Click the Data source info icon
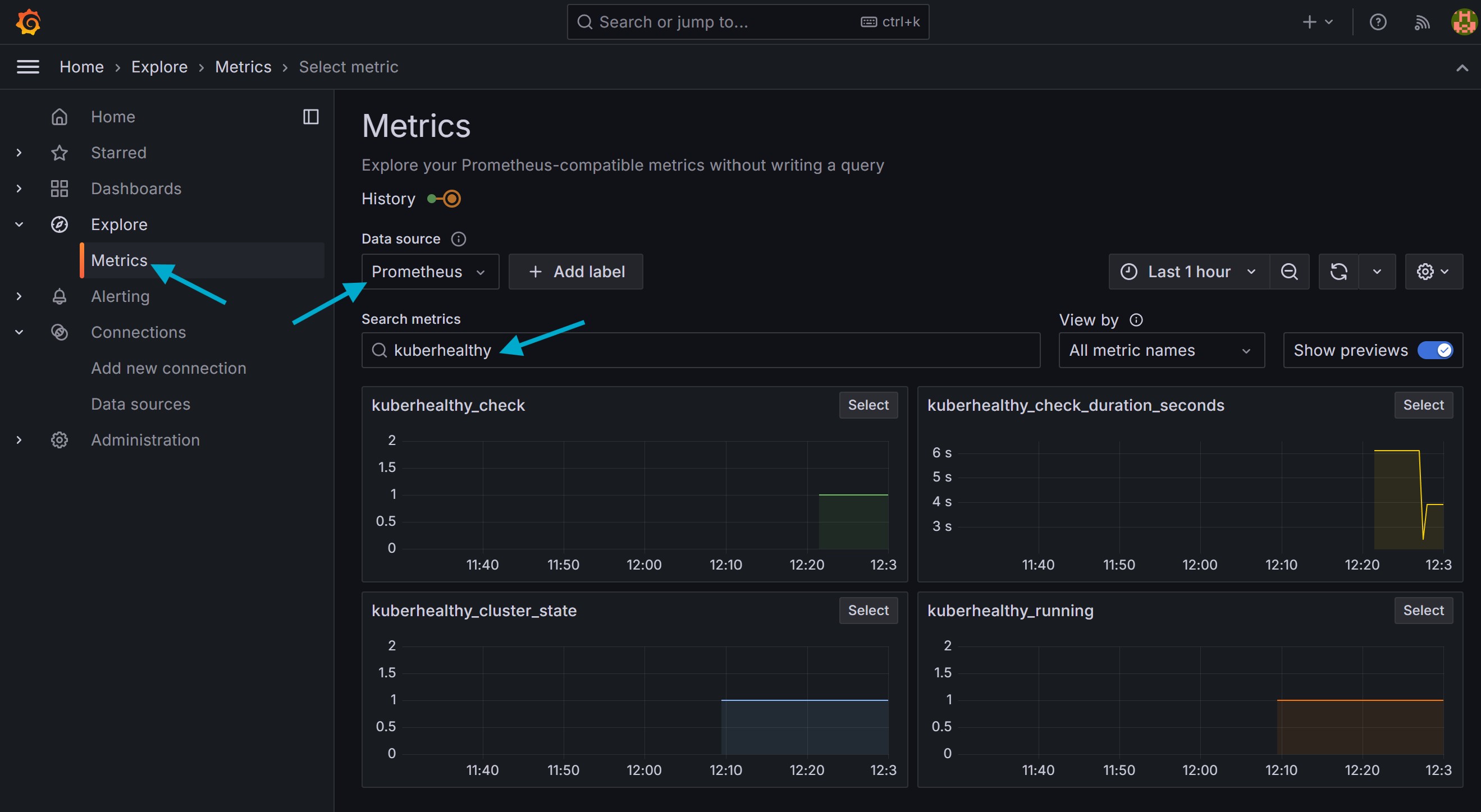This screenshot has height=812, width=1481. [458, 239]
